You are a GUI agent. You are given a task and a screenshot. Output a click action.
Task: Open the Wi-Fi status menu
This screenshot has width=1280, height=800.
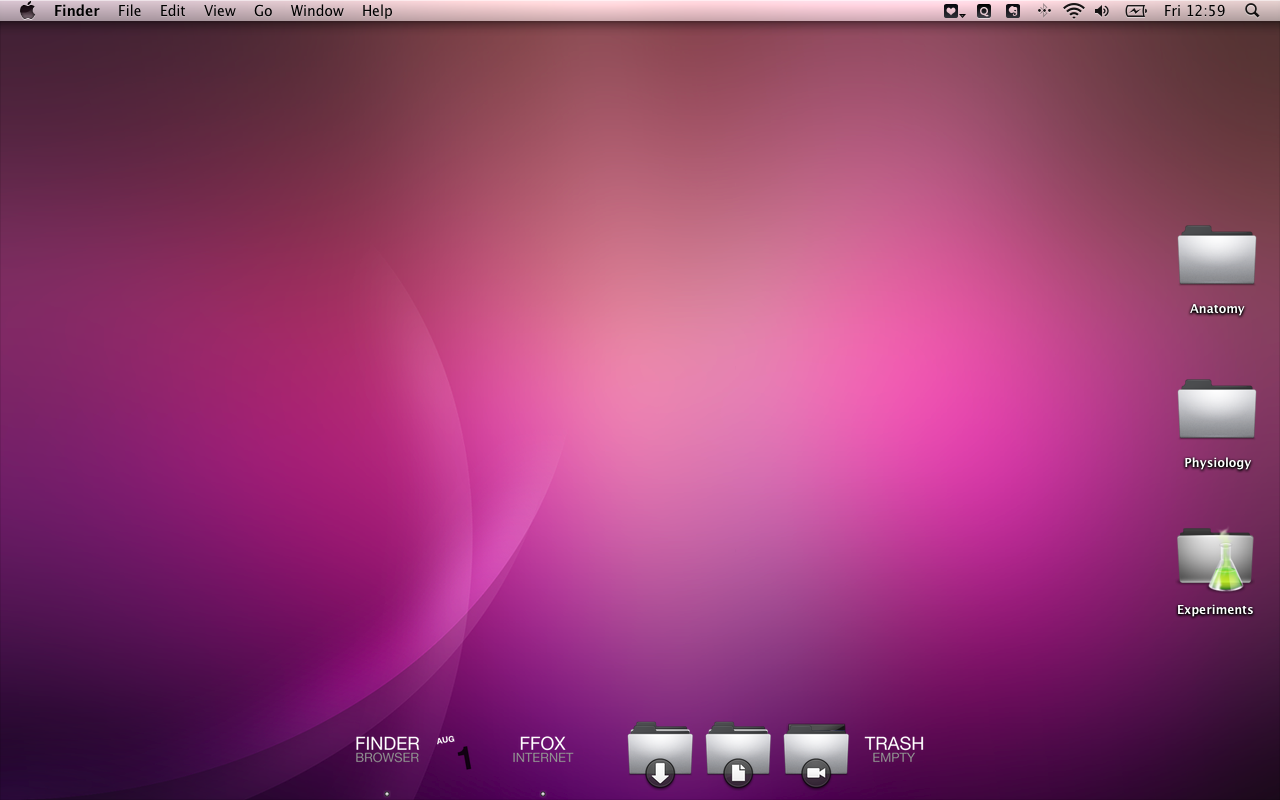(x=1073, y=11)
